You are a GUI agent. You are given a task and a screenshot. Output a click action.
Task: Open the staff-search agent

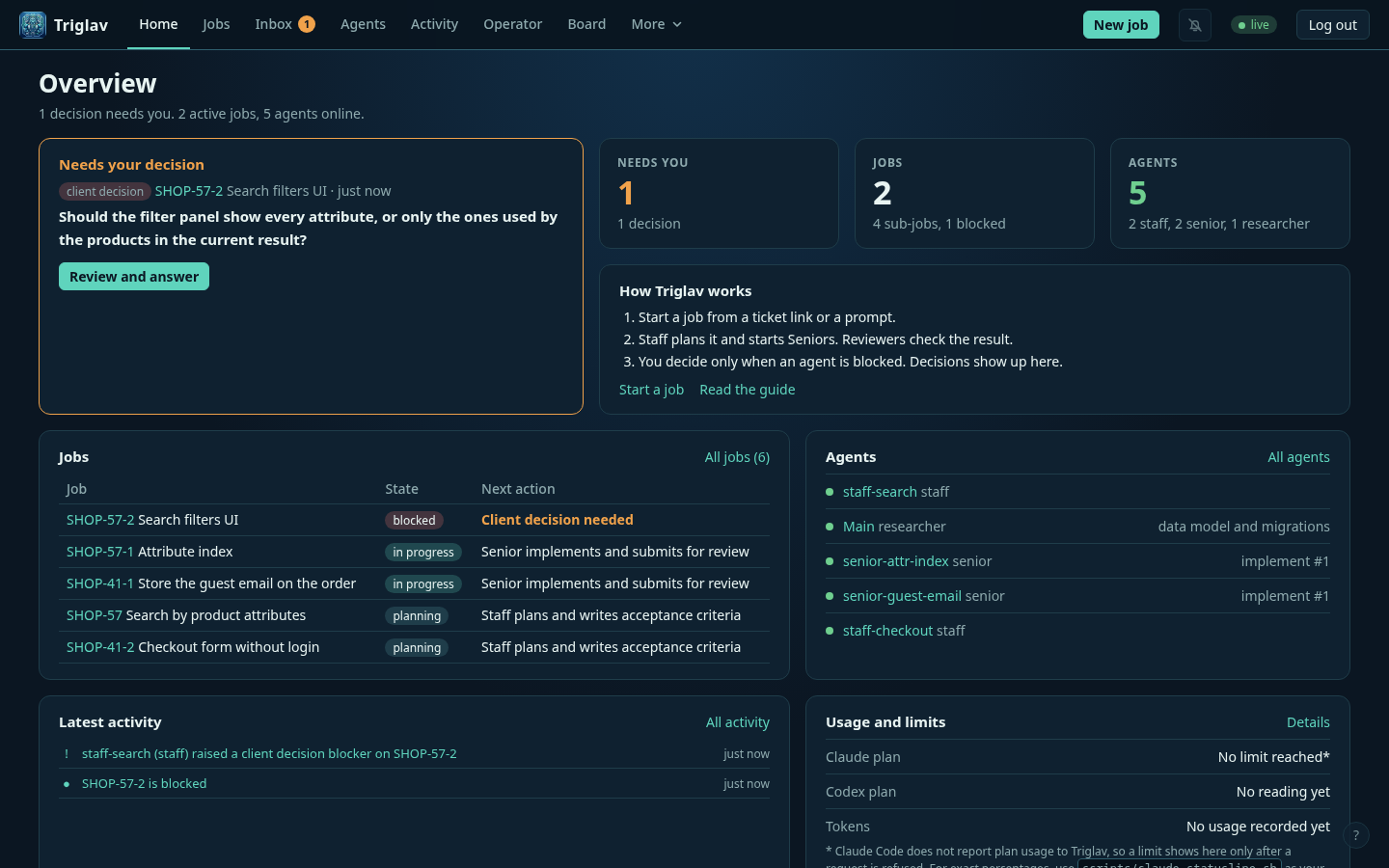(880, 492)
